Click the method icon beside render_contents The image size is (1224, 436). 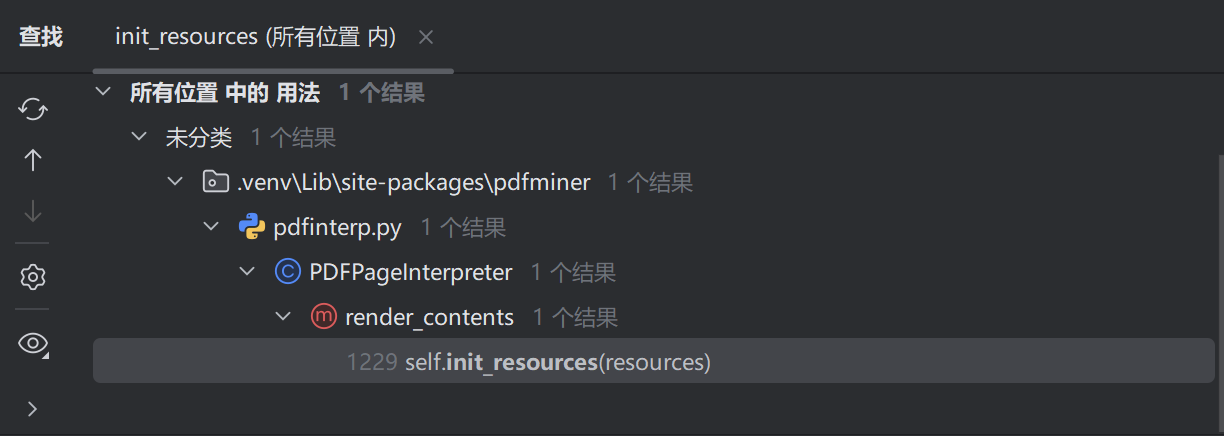pyautogui.click(x=323, y=317)
